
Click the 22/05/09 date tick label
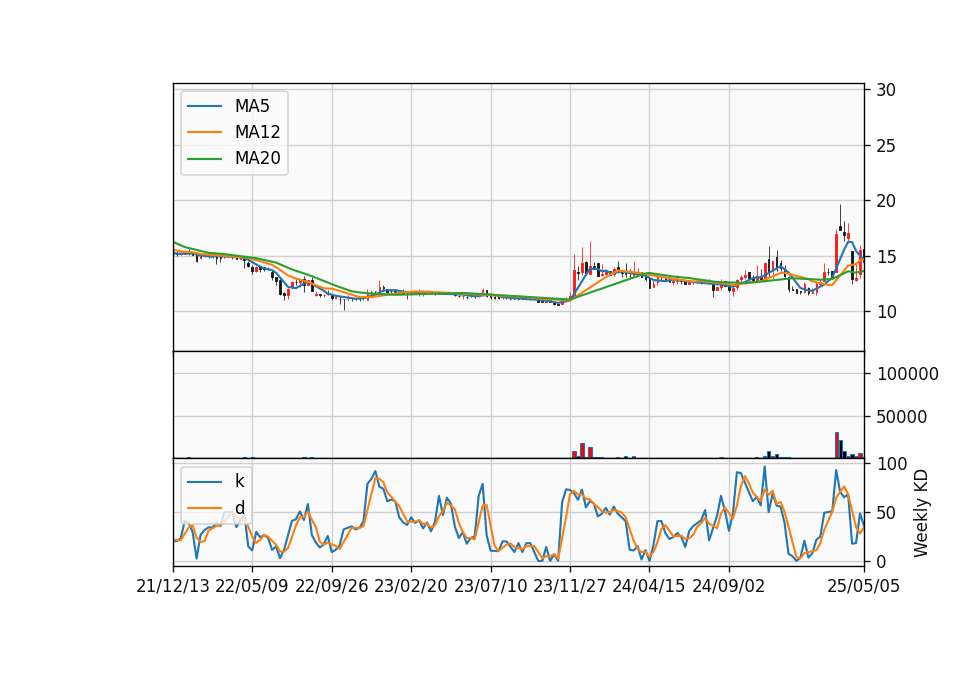click(252, 586)
